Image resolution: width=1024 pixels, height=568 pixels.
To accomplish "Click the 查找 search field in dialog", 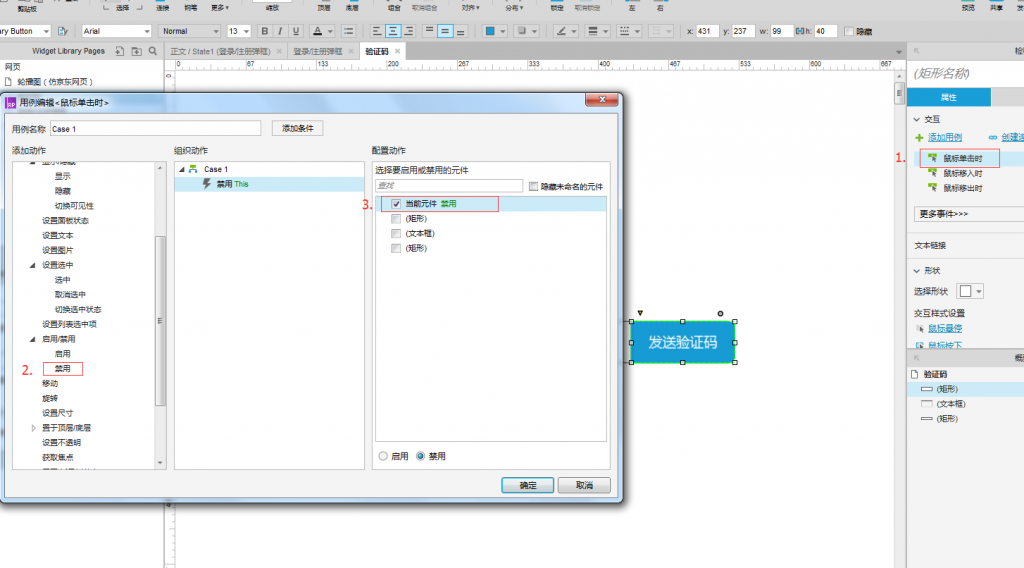I will point(449,186).
